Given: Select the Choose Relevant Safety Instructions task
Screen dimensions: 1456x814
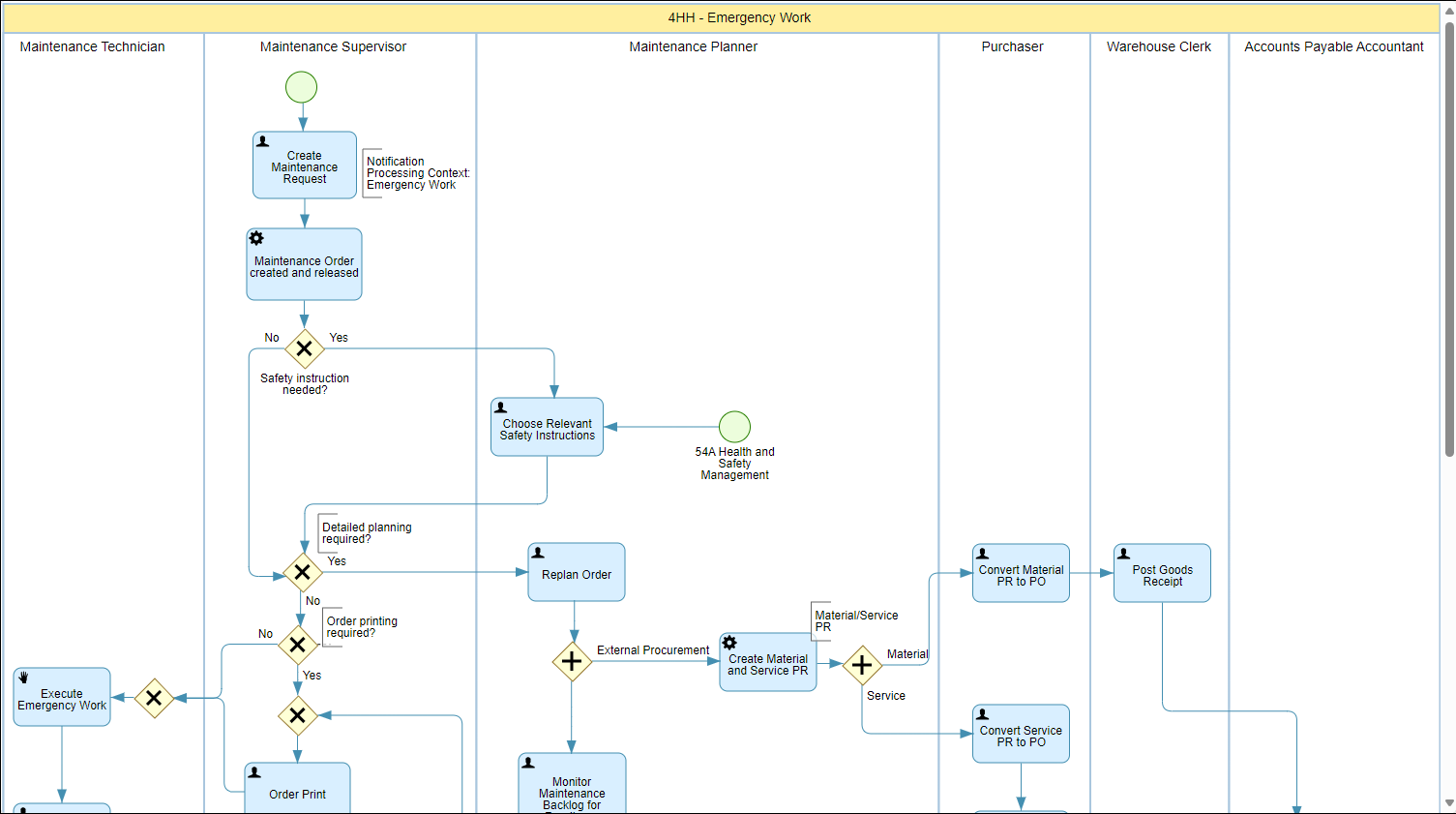Looking at the screenshot, I should (548, 427).
